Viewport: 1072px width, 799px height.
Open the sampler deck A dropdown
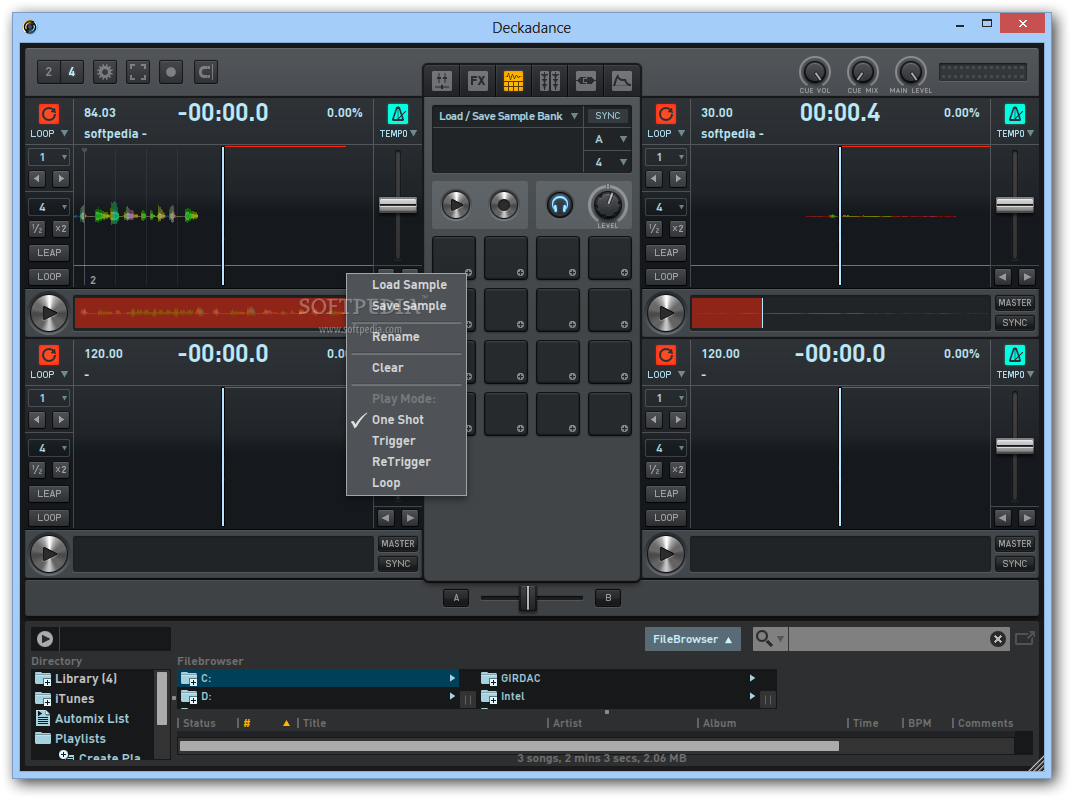point(607,139)
